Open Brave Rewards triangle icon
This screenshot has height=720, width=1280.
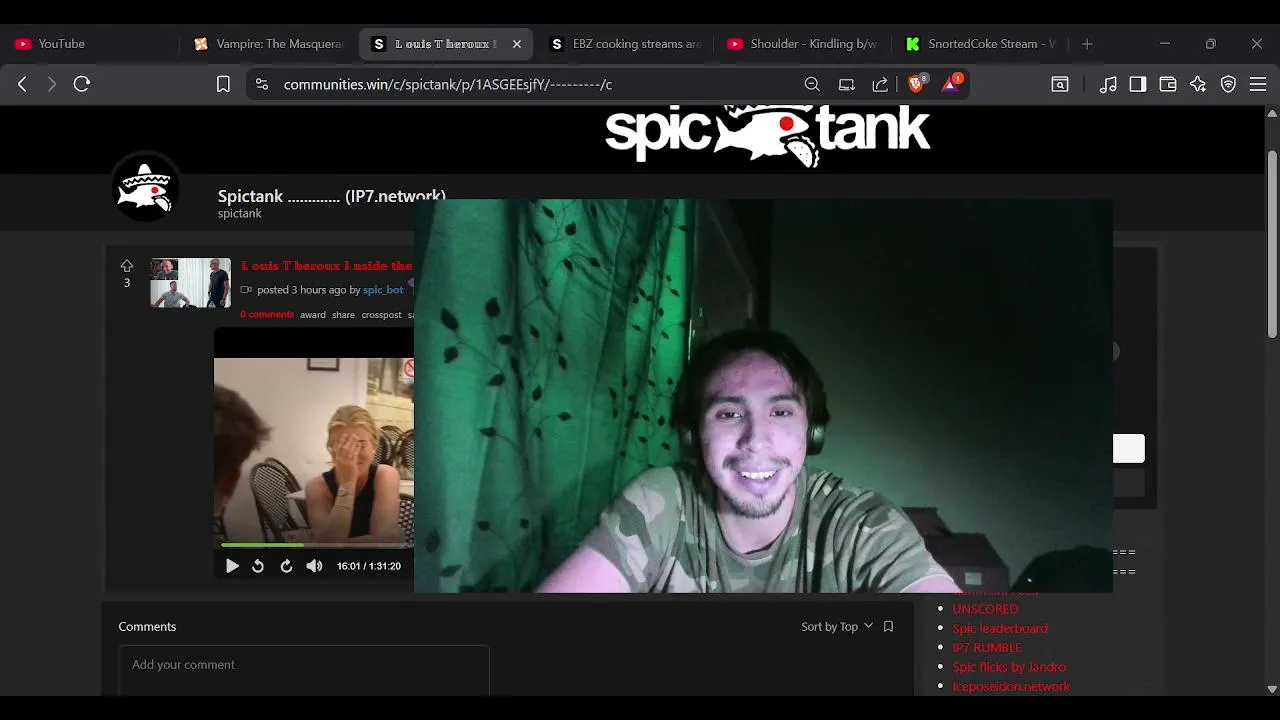[x=951, y=84]
